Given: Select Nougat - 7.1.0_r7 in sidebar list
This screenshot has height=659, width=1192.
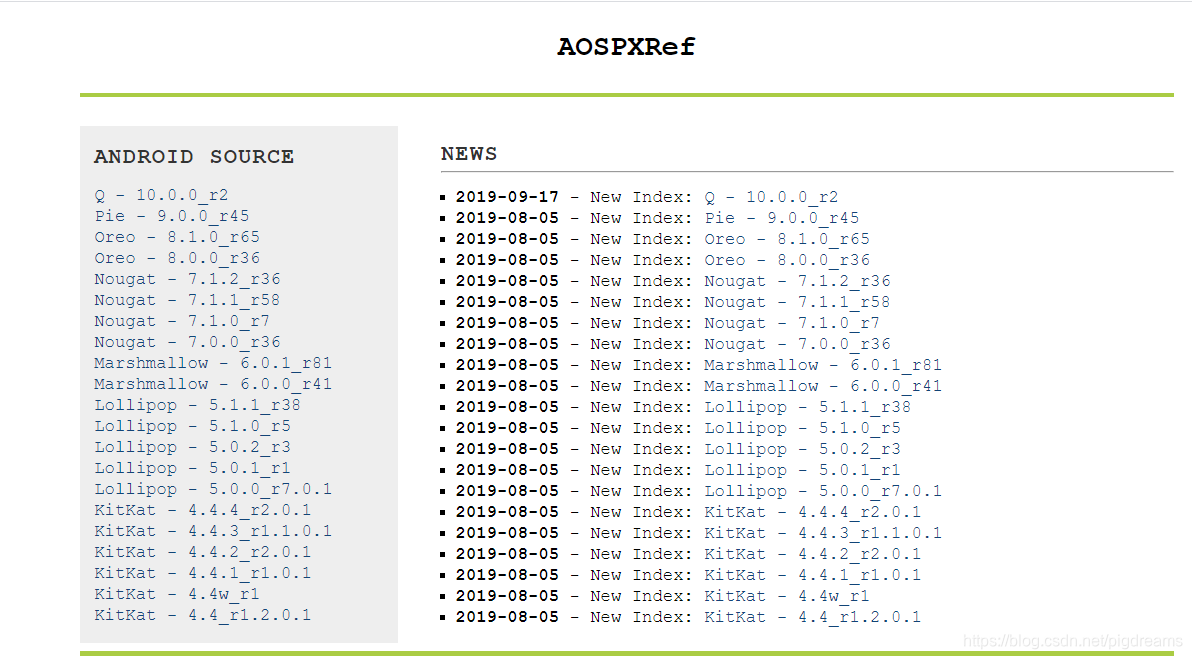Looking at the screenshot, I should click(x=182, y=322).
